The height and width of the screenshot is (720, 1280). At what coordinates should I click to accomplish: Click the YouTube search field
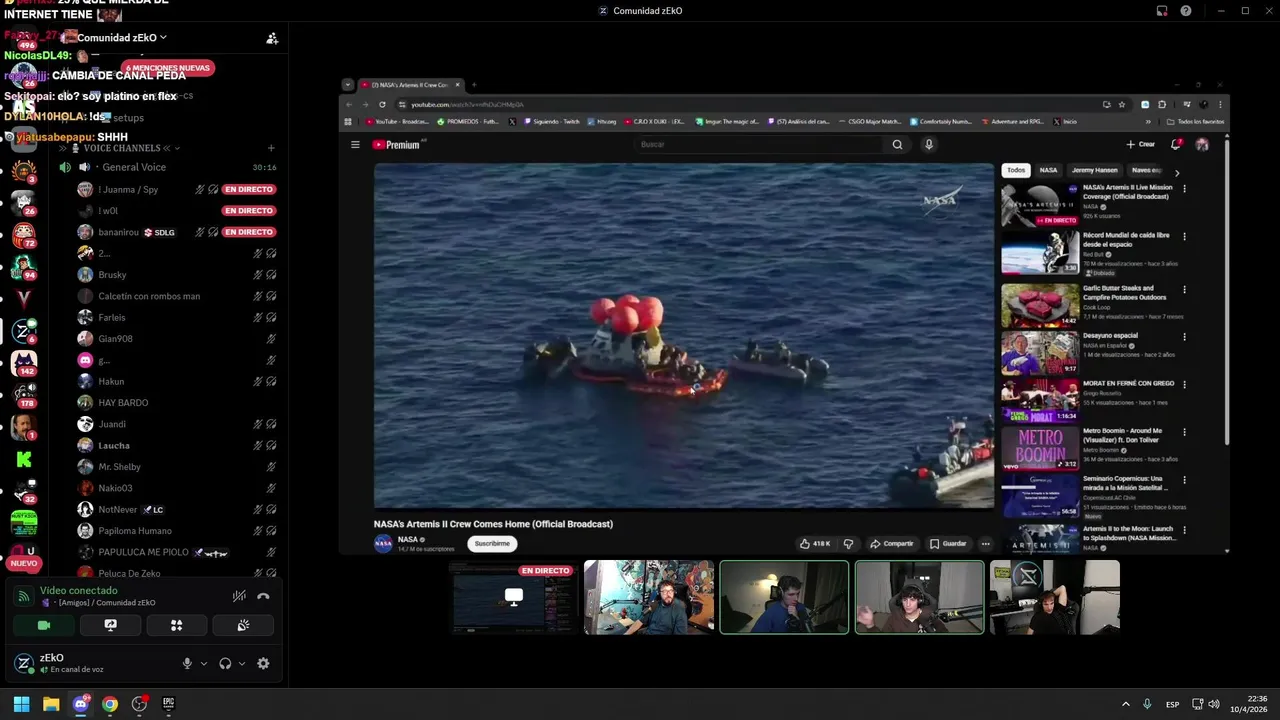coord(760,144)
